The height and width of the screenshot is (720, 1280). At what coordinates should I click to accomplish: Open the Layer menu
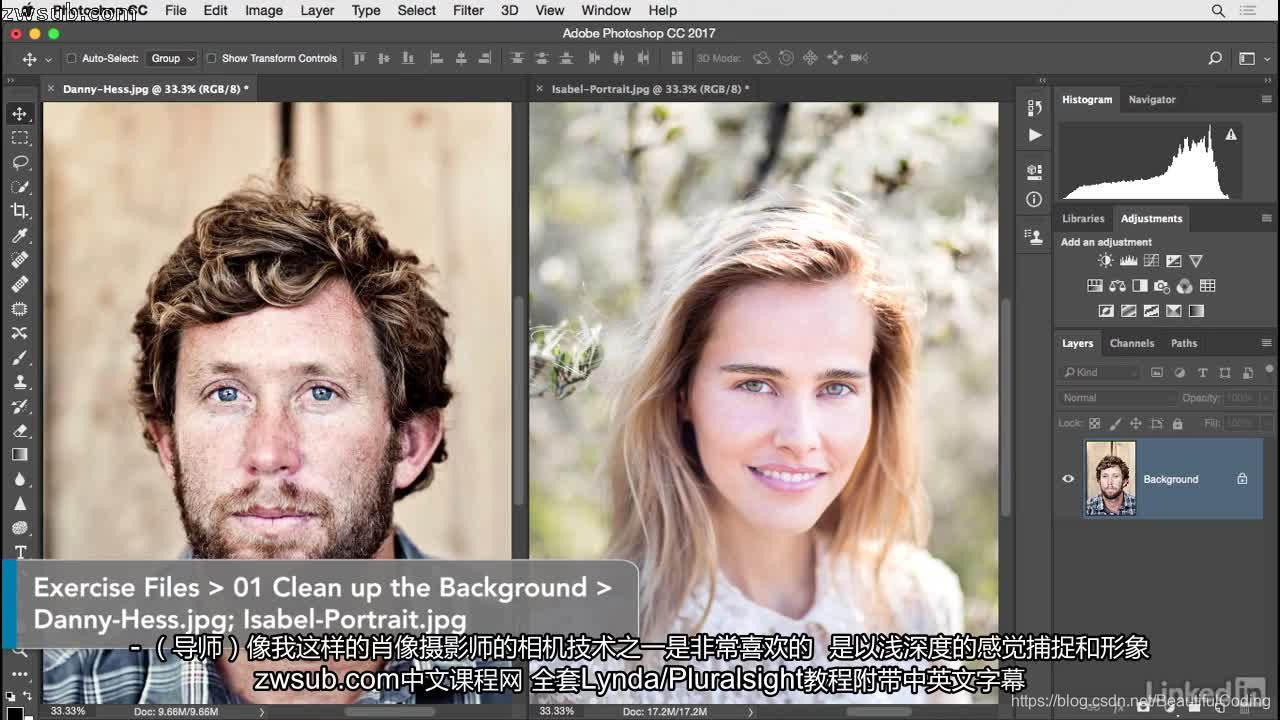[317, 10]
